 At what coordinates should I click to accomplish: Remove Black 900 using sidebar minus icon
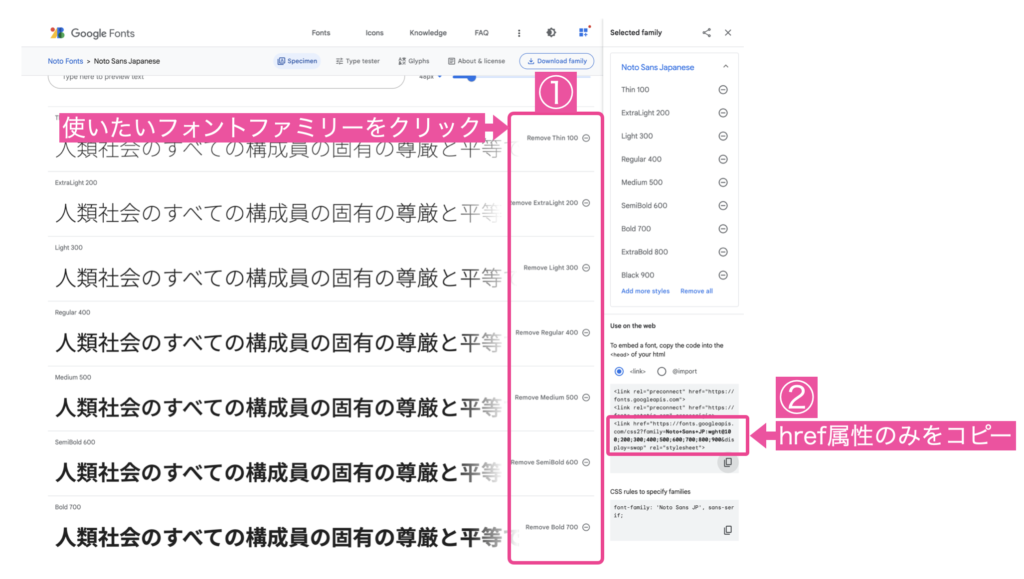[723, 275]
